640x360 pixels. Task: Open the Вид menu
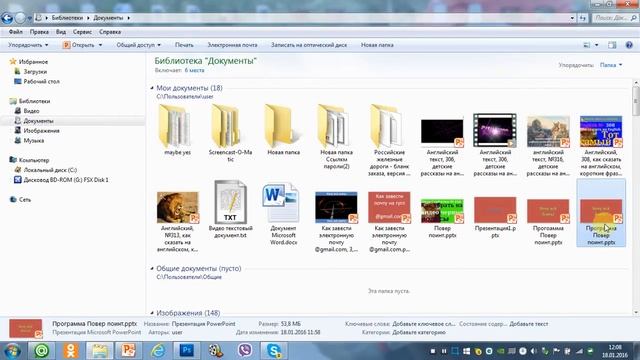[x=61, y=32]
